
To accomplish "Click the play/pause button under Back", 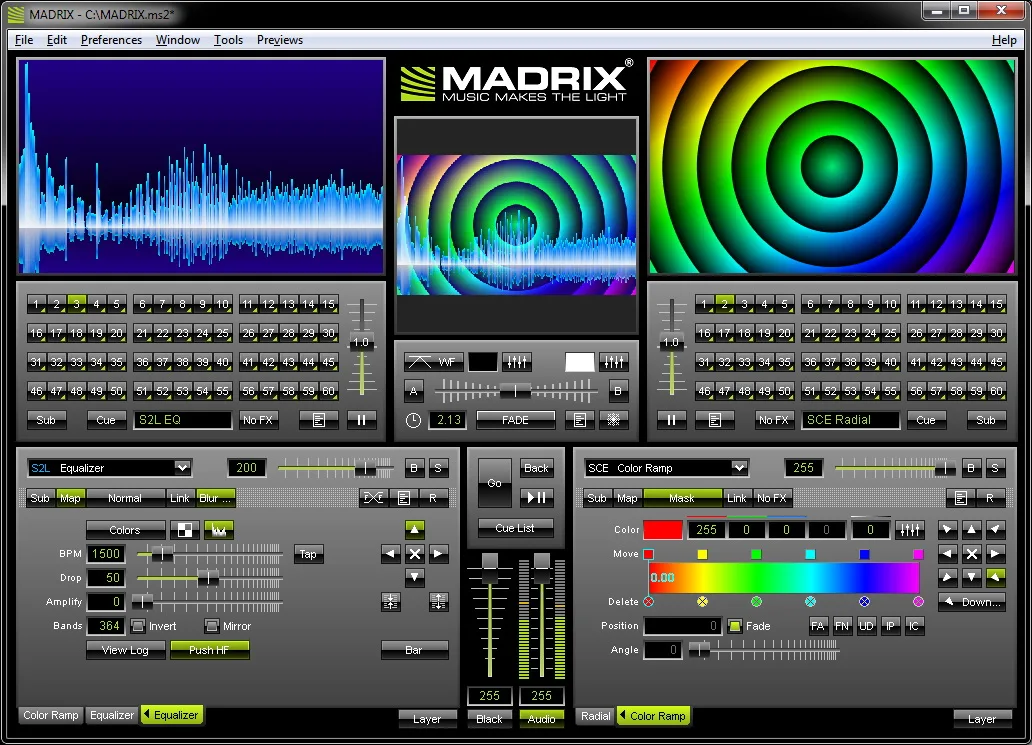I will (x=536, y=497).
